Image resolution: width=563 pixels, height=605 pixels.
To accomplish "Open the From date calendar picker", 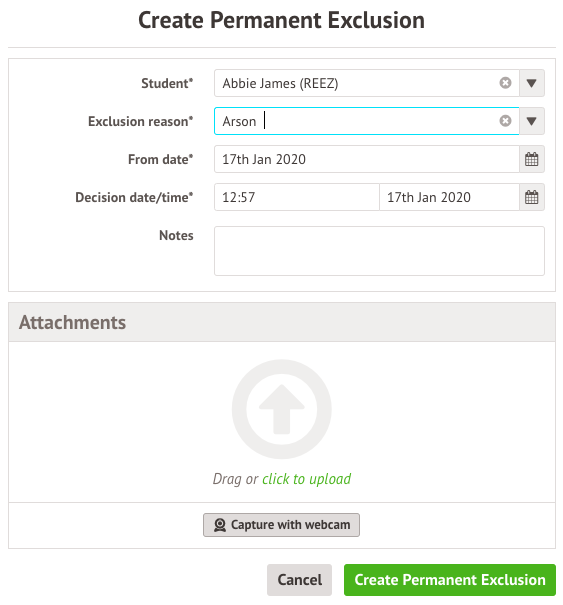I will [x=531, y=159].
